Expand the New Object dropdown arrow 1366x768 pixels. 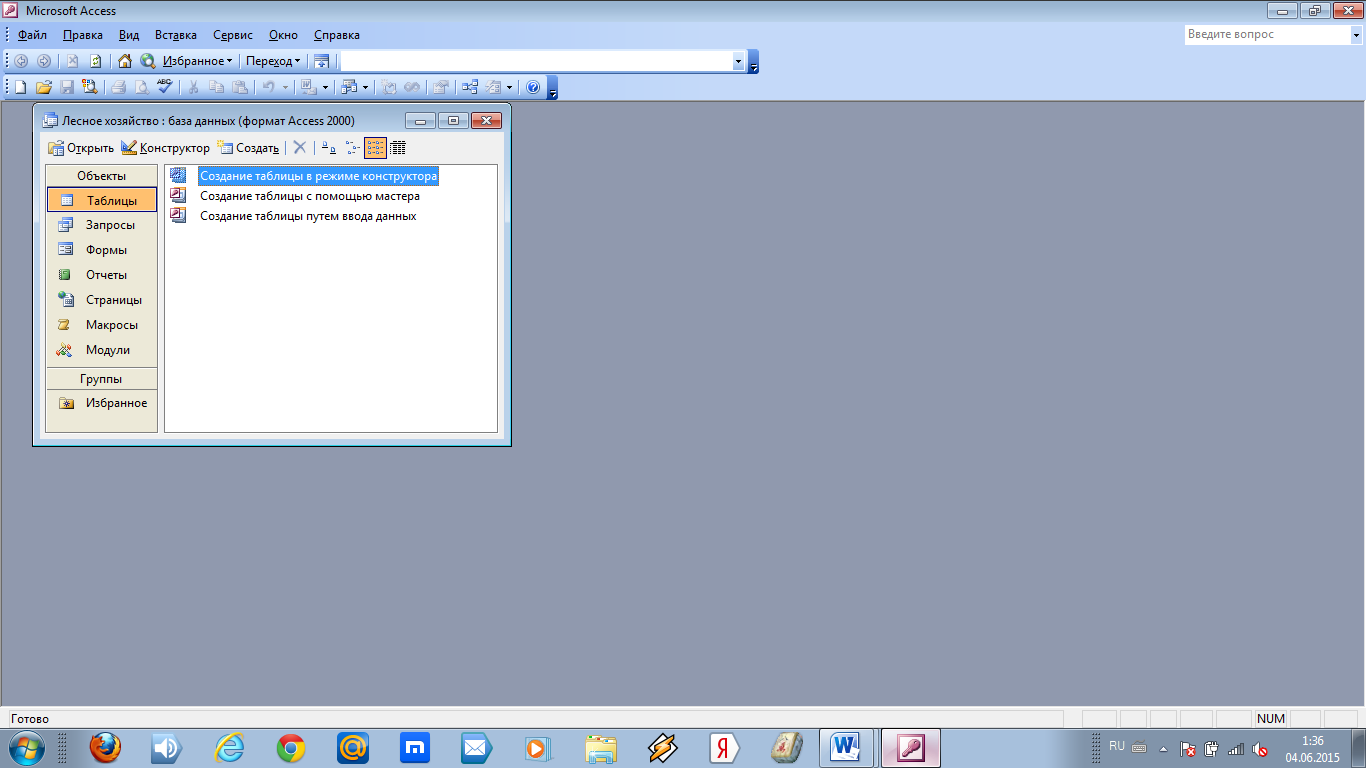(x=510, y=87)
